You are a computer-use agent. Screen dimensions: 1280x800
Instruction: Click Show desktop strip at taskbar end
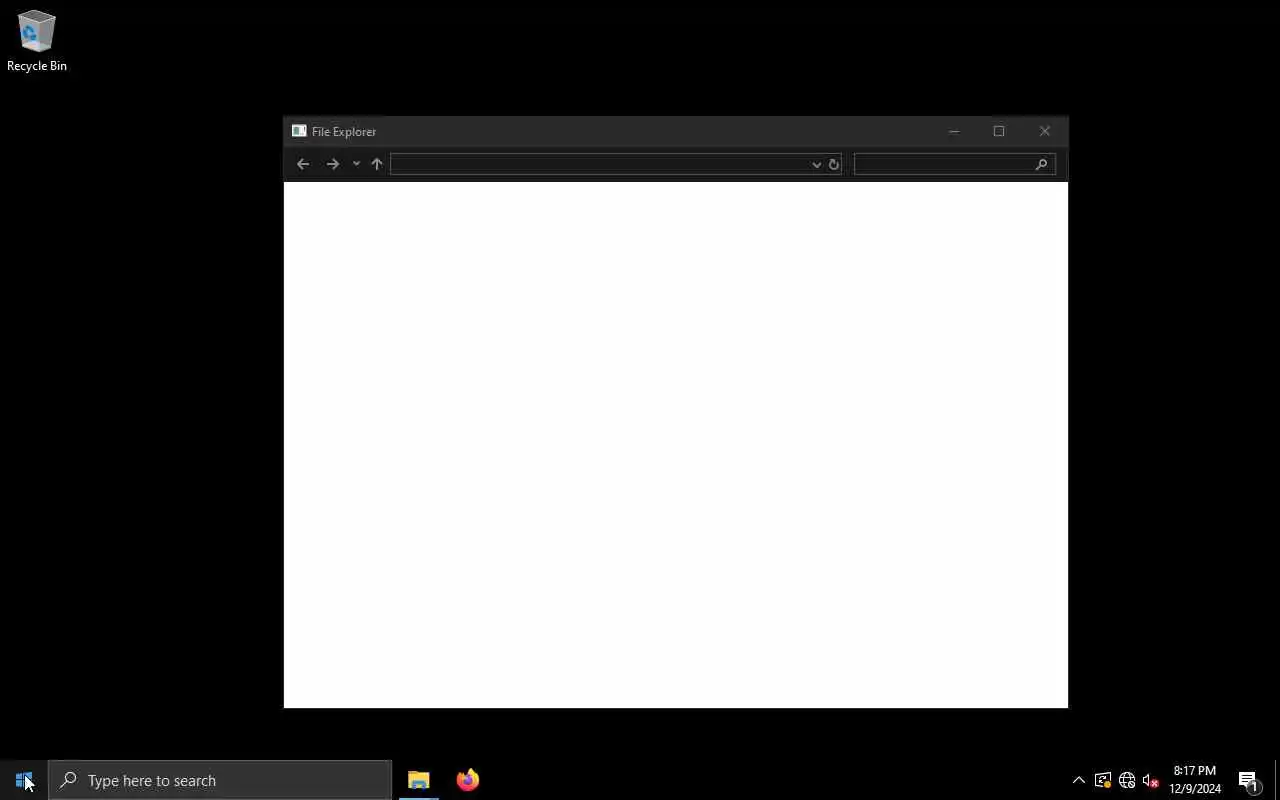click(1277, 780)
